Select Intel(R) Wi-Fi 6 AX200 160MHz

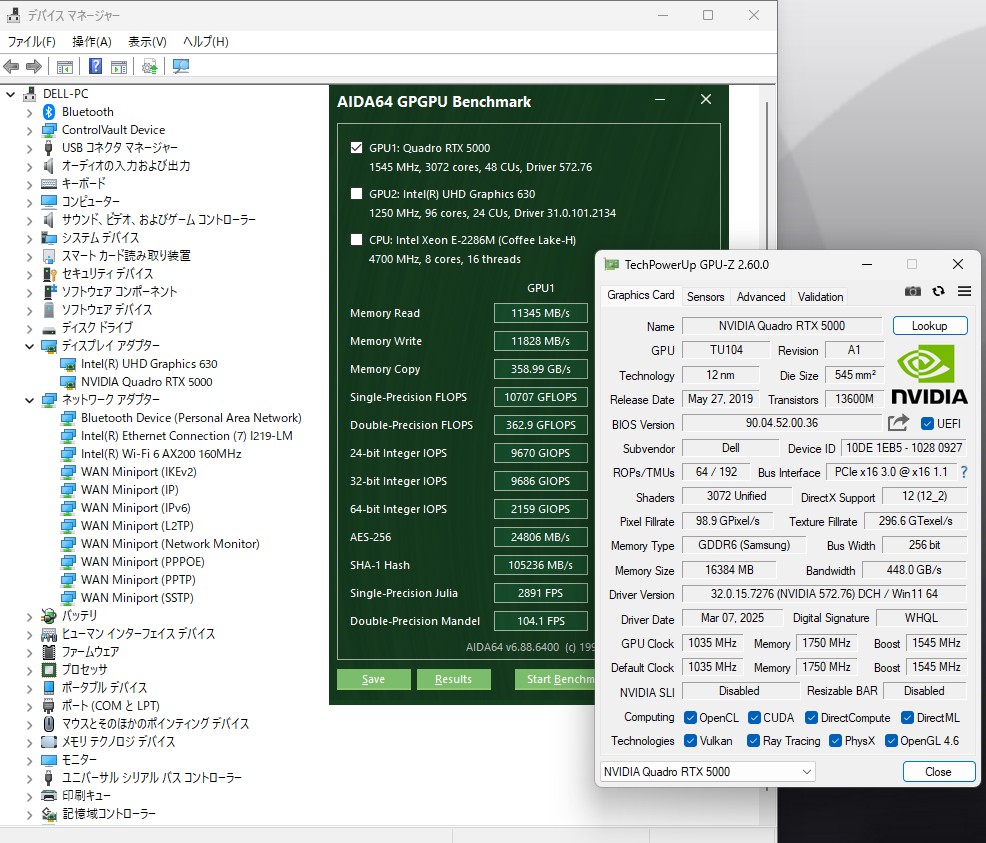click(x=160, y=454)
